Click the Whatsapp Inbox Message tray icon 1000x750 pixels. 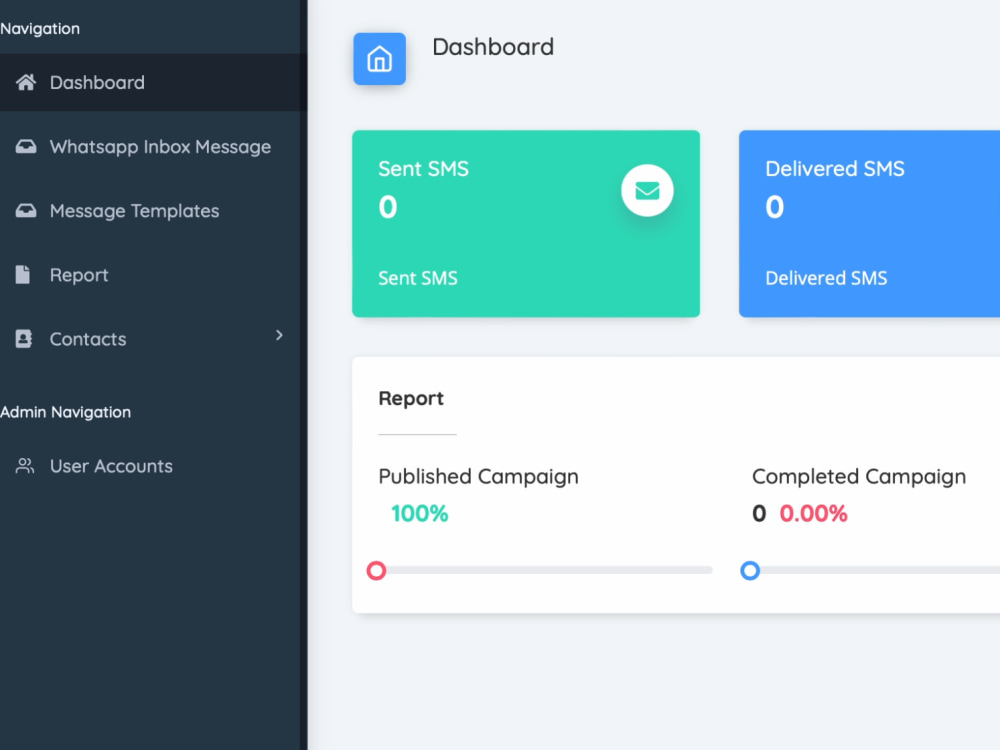(26, 147)
